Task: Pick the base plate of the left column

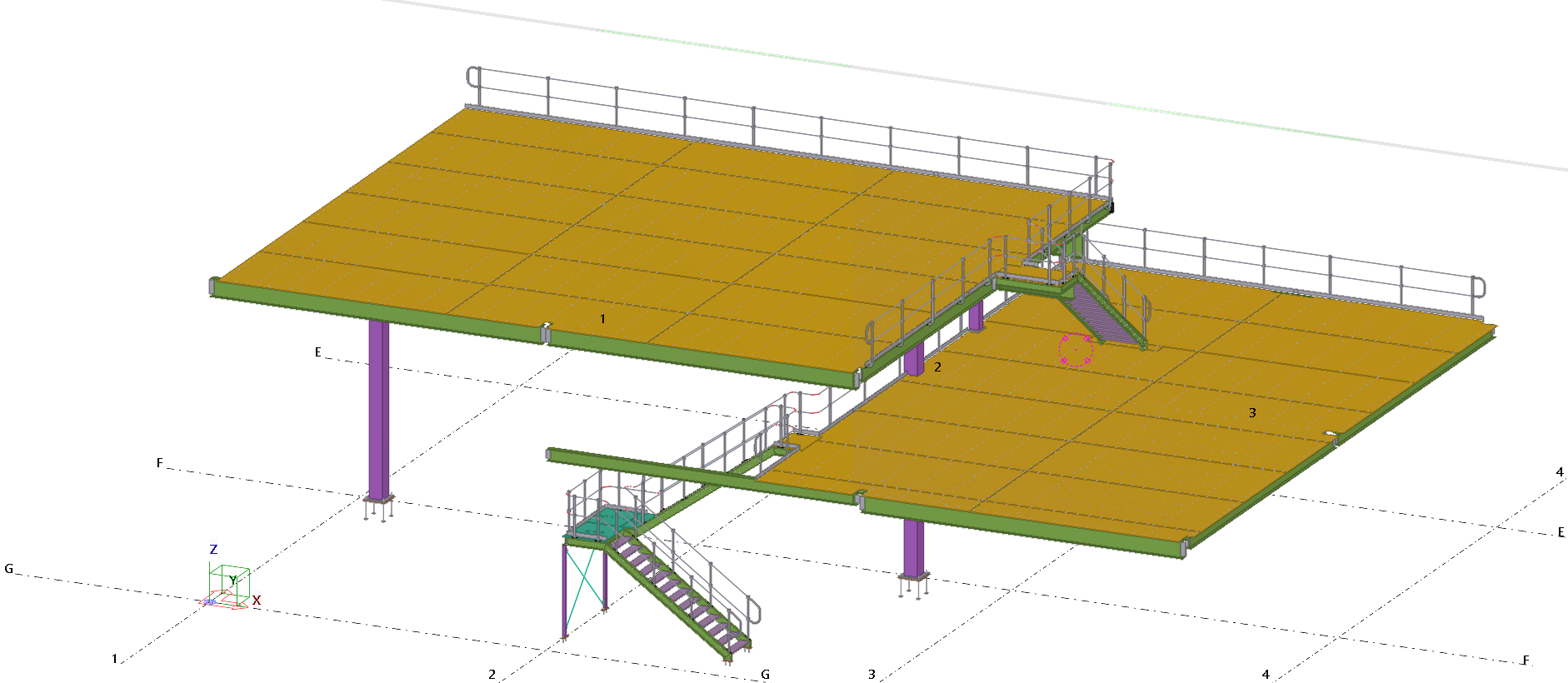Action: (x=379, y=500)
